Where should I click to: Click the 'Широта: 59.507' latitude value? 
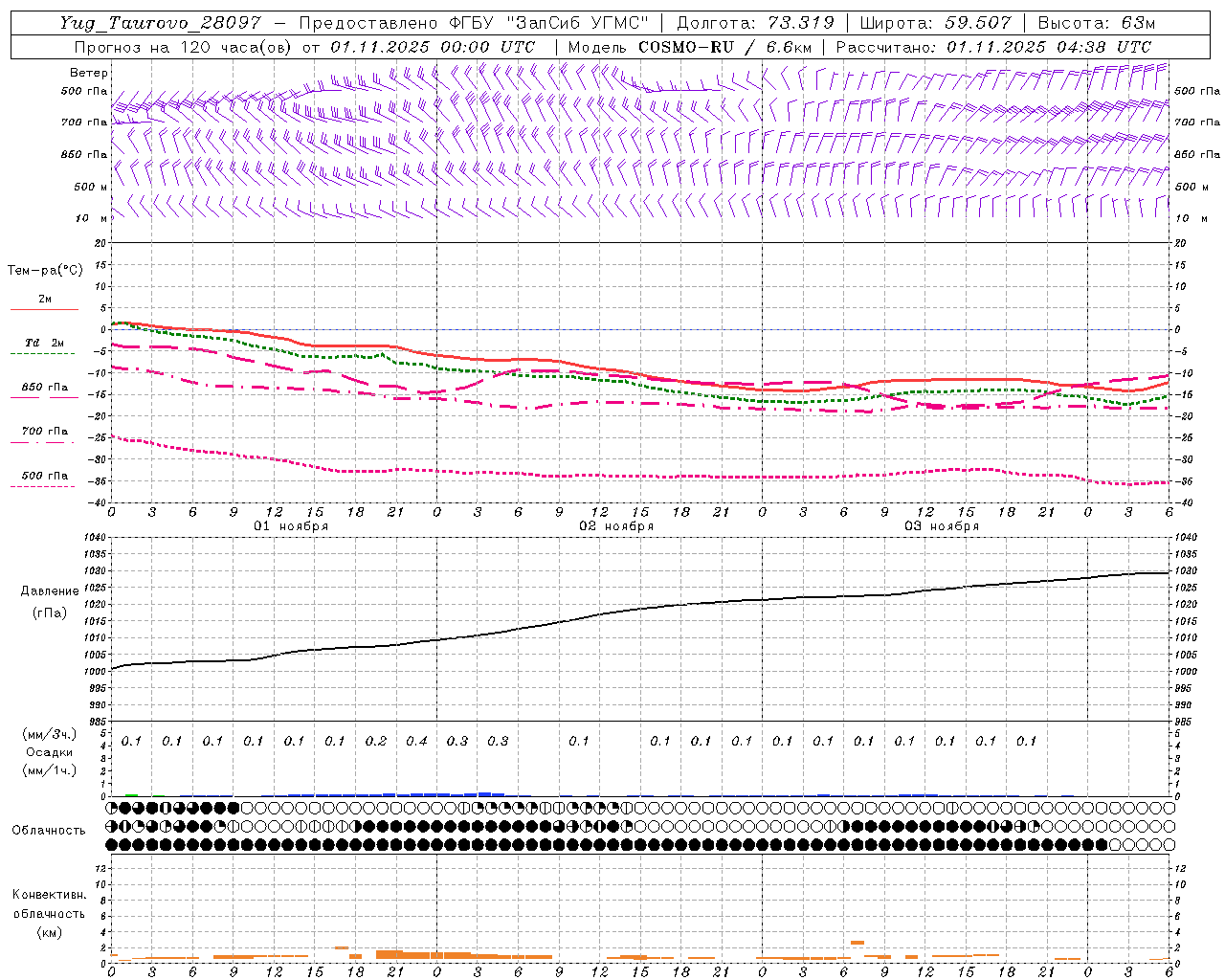coord(935,23)
